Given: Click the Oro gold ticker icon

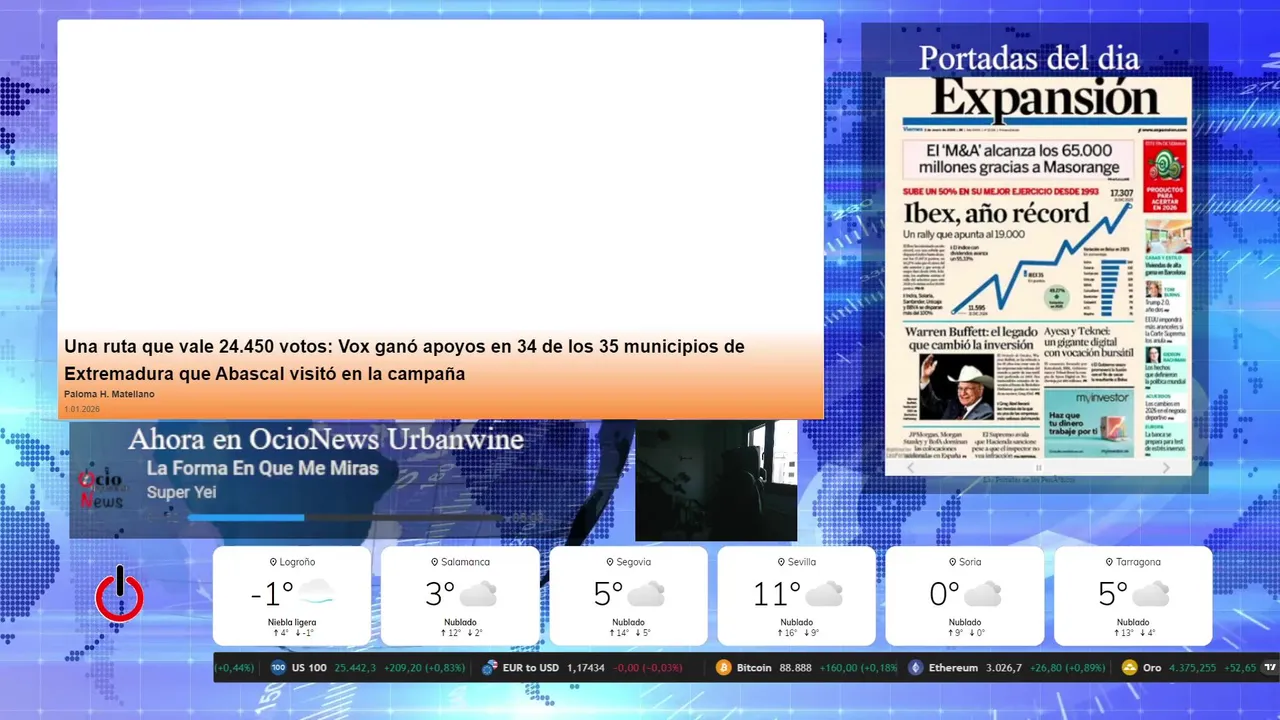Looking at the screenshot, I should tap(1130, 667).
